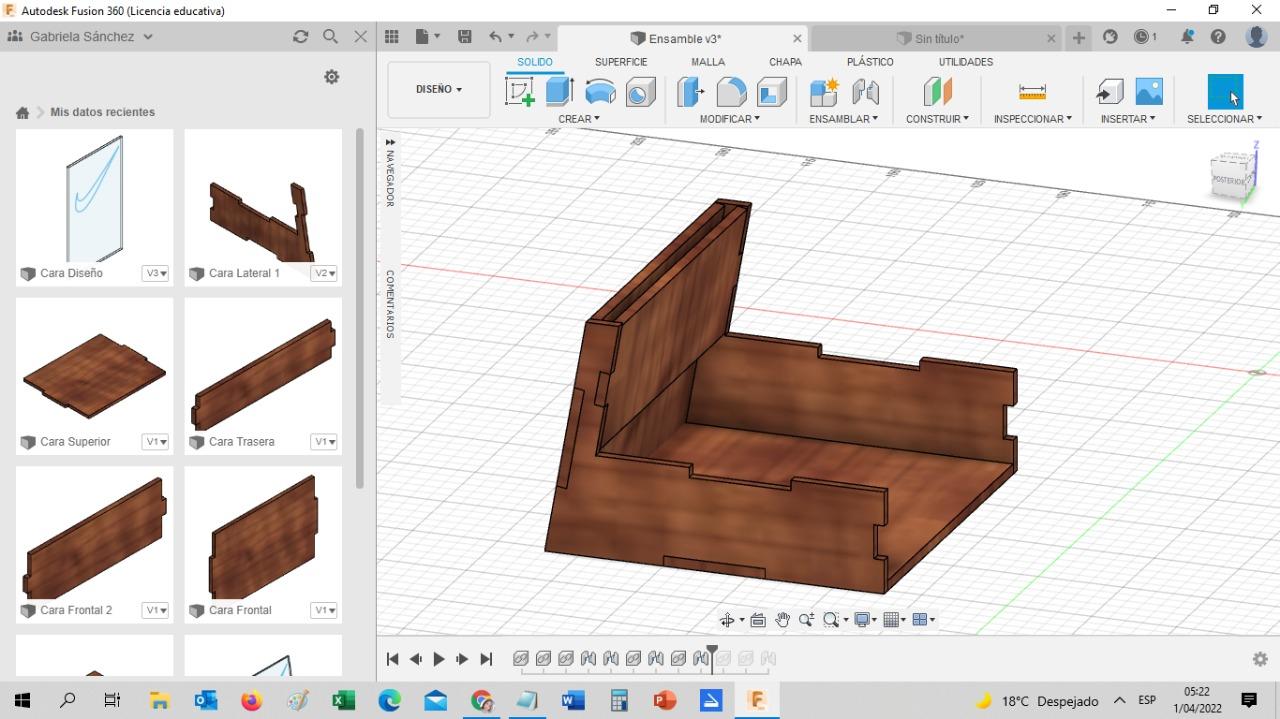This screenshot has height=719, width=1280.
Task: Open the Cara Diseño V3 version dropdown
Action: tap(155, 273)
